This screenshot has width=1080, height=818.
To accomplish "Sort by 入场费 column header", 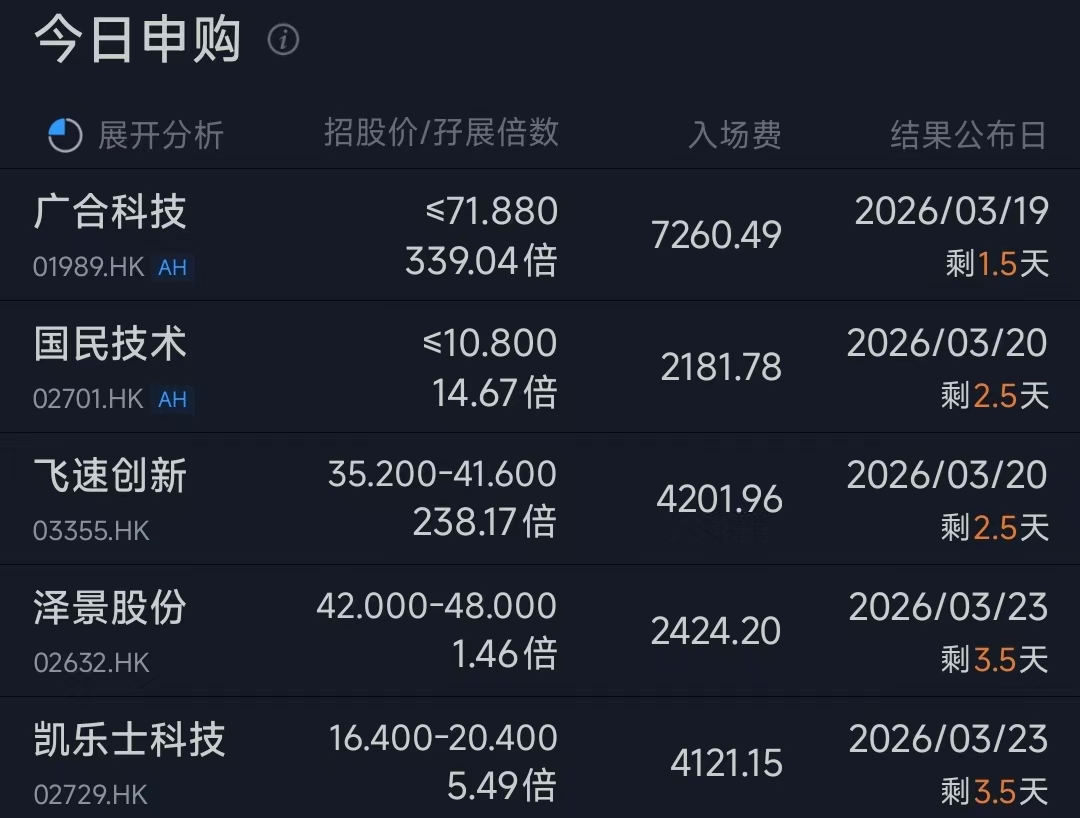I will [x=734, y=135].
